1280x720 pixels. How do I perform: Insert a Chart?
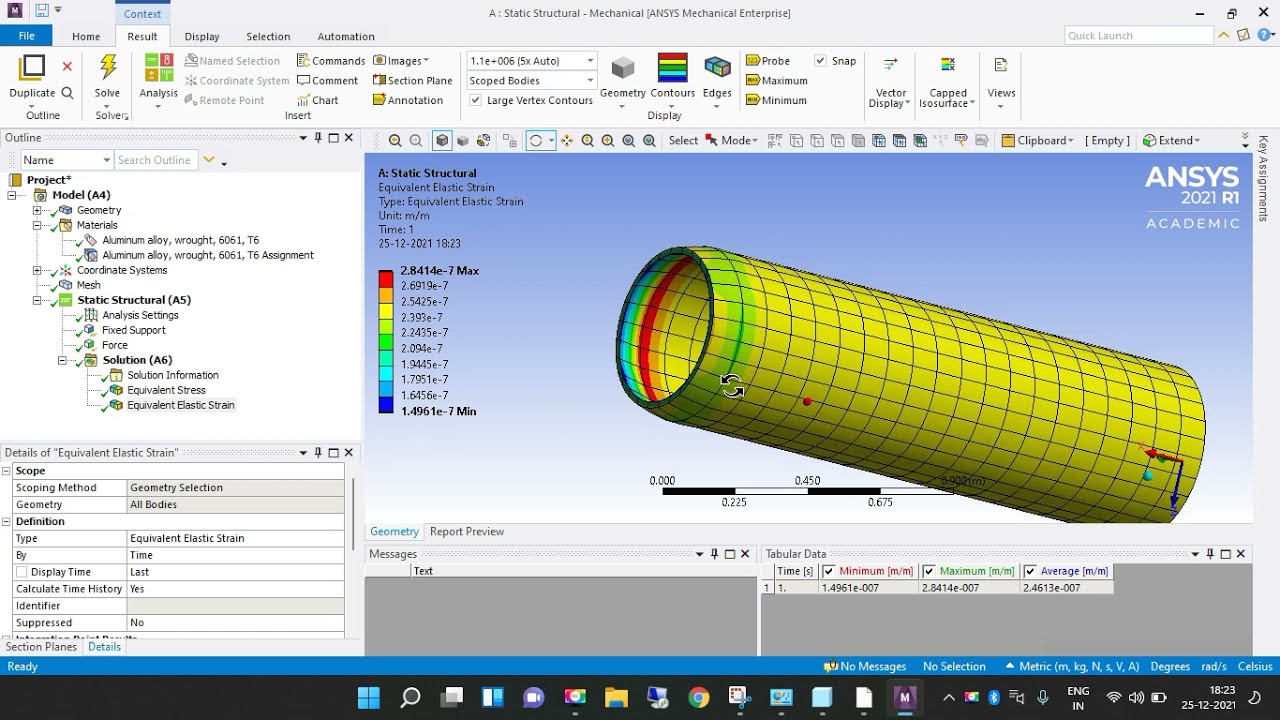click(x=318, y=101)
